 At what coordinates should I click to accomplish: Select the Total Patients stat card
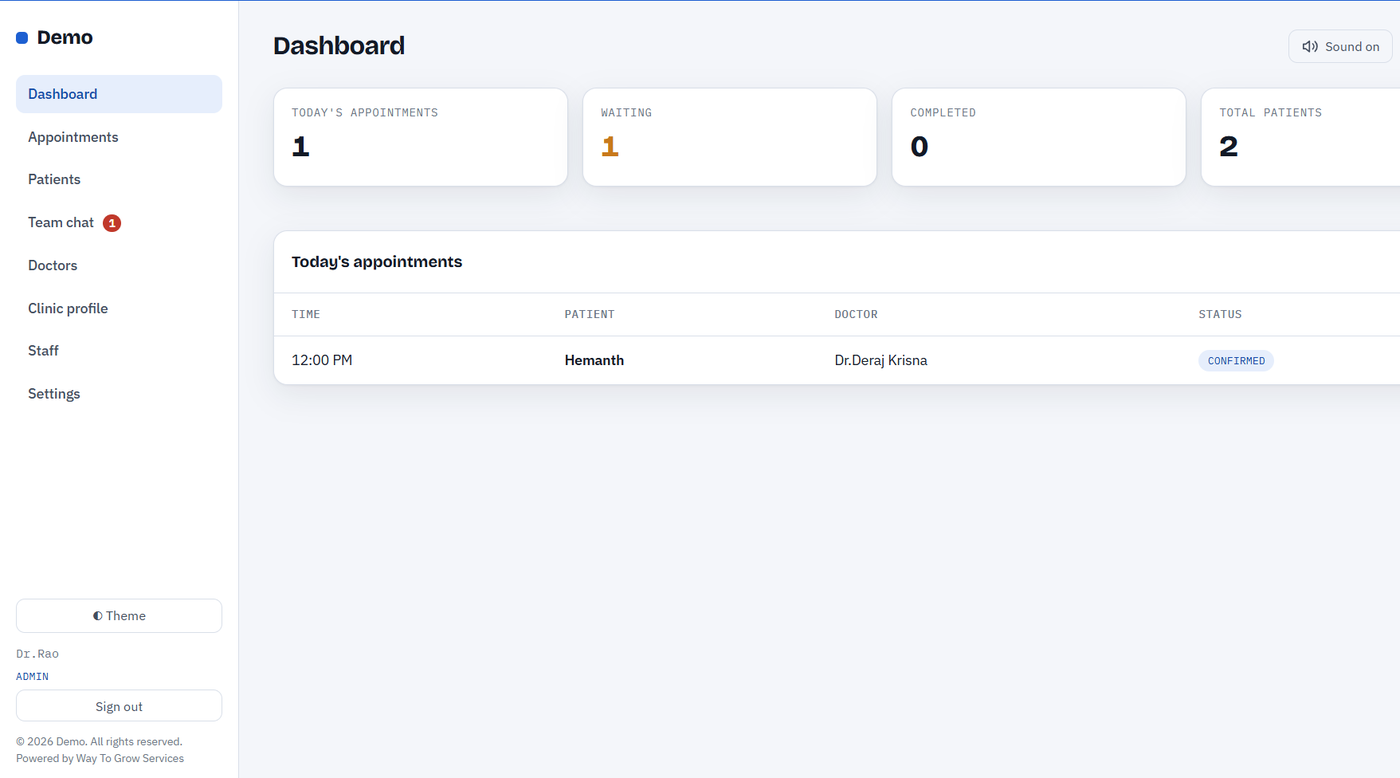pyautogui.click(x=1300, y=137)
